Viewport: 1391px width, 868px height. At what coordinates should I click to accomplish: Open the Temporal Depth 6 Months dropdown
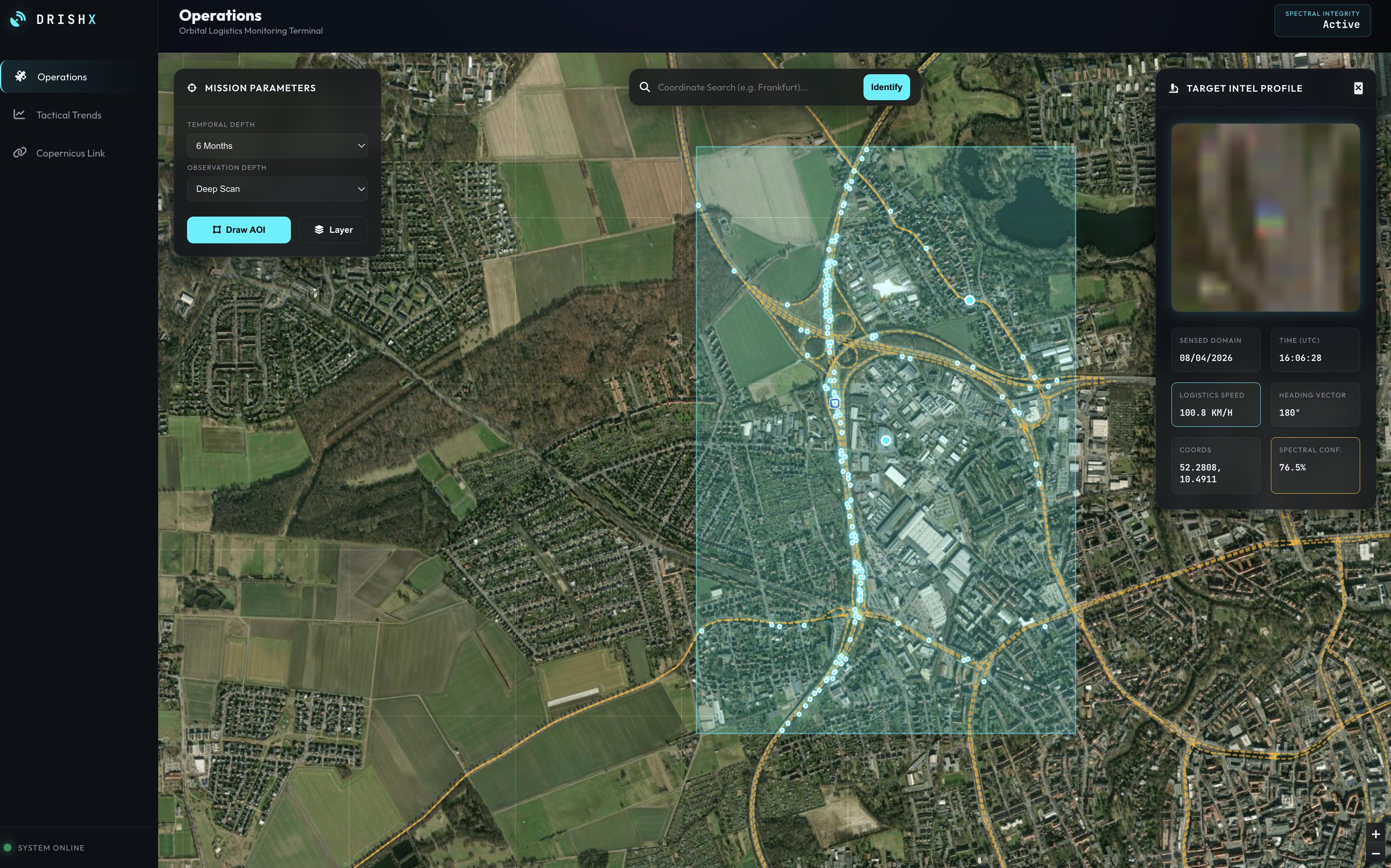[278, 146]
